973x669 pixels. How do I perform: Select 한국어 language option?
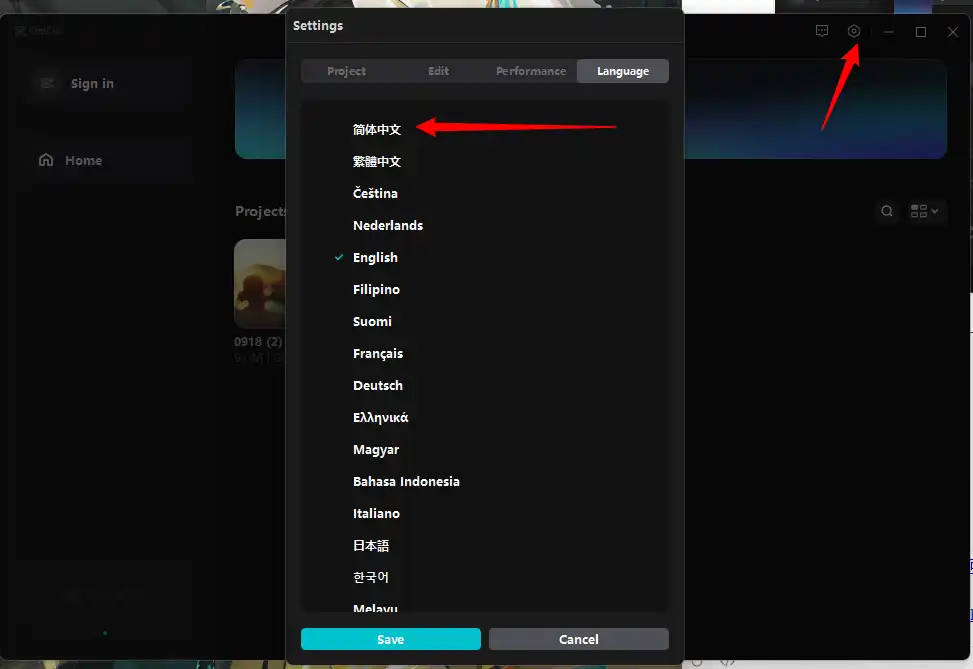click(x=371, y=577)
